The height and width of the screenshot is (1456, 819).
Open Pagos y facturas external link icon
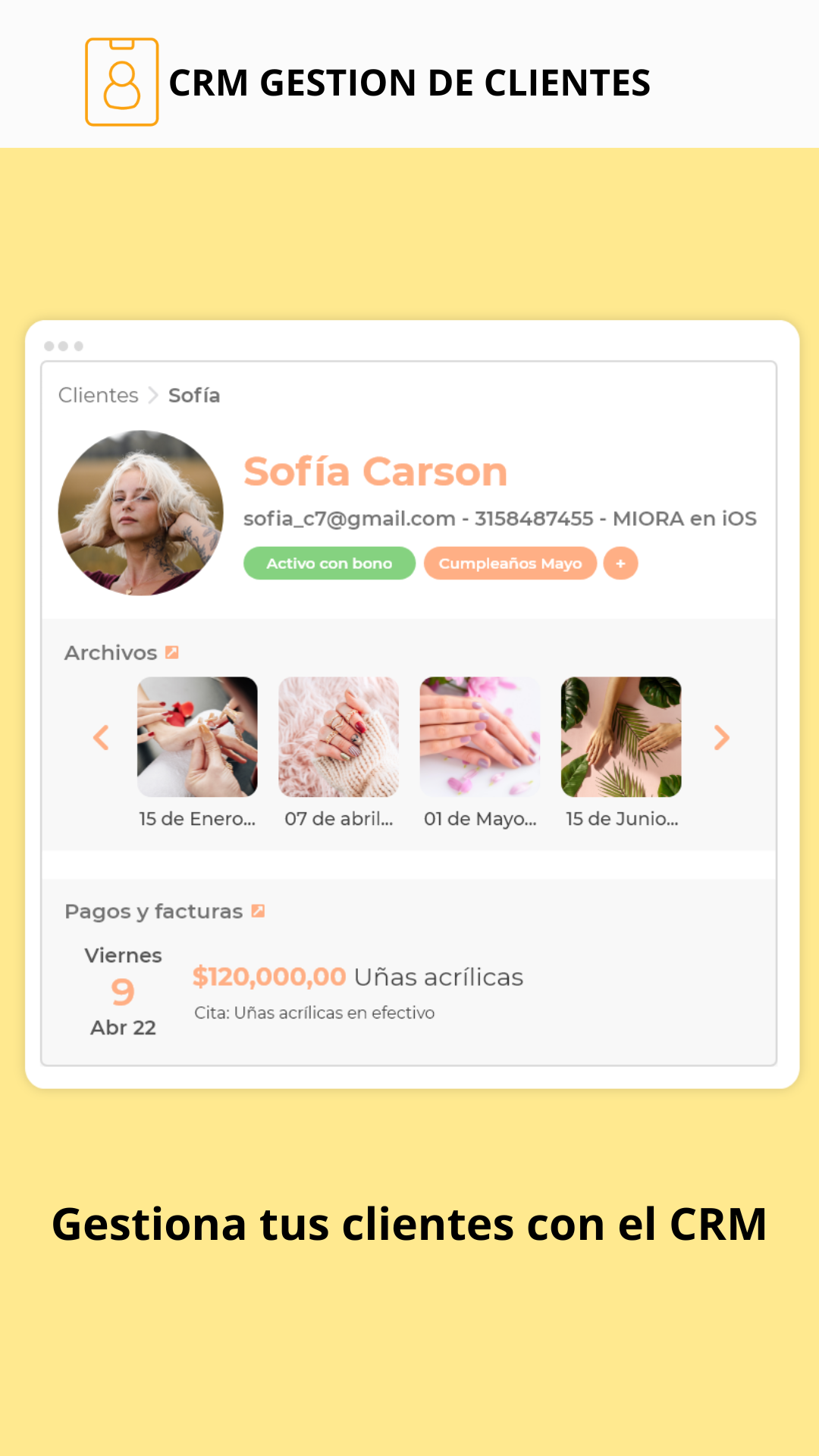coord(258,911)
